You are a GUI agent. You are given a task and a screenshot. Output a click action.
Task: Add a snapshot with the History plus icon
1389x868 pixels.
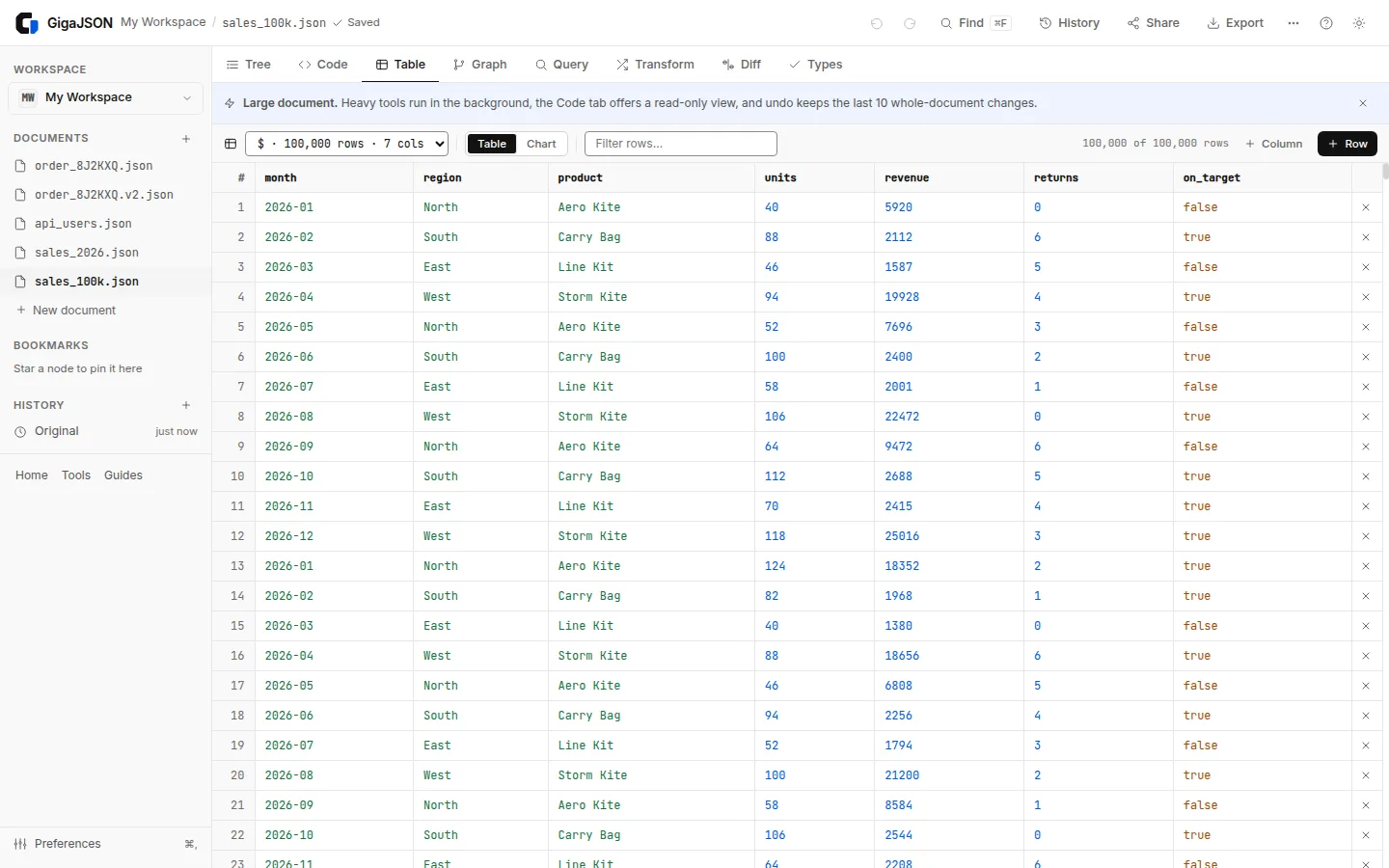click(186, 405)
